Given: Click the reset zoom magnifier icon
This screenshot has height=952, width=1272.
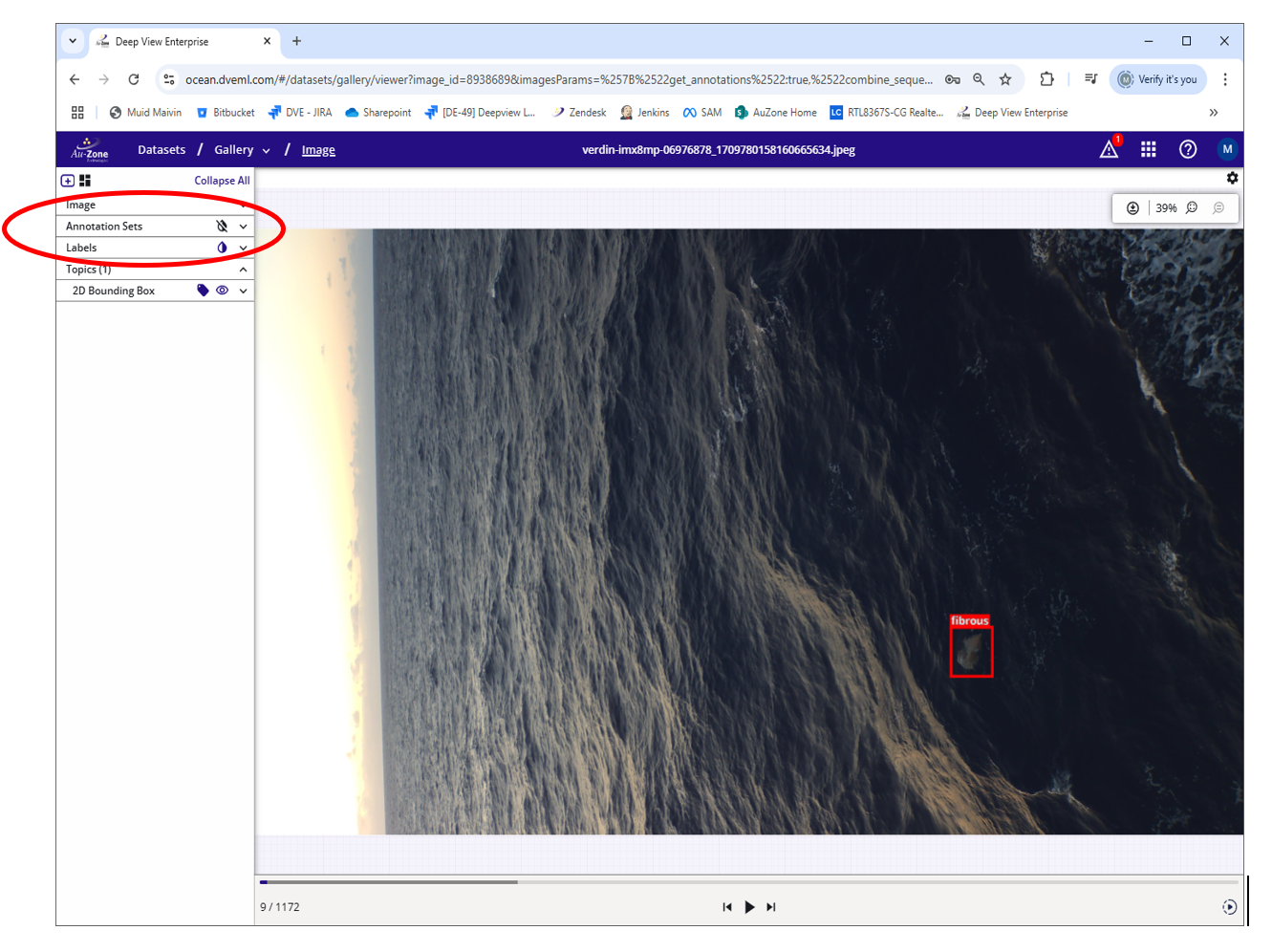Looking at the screenshot, I should click(x=1218, y=208).
